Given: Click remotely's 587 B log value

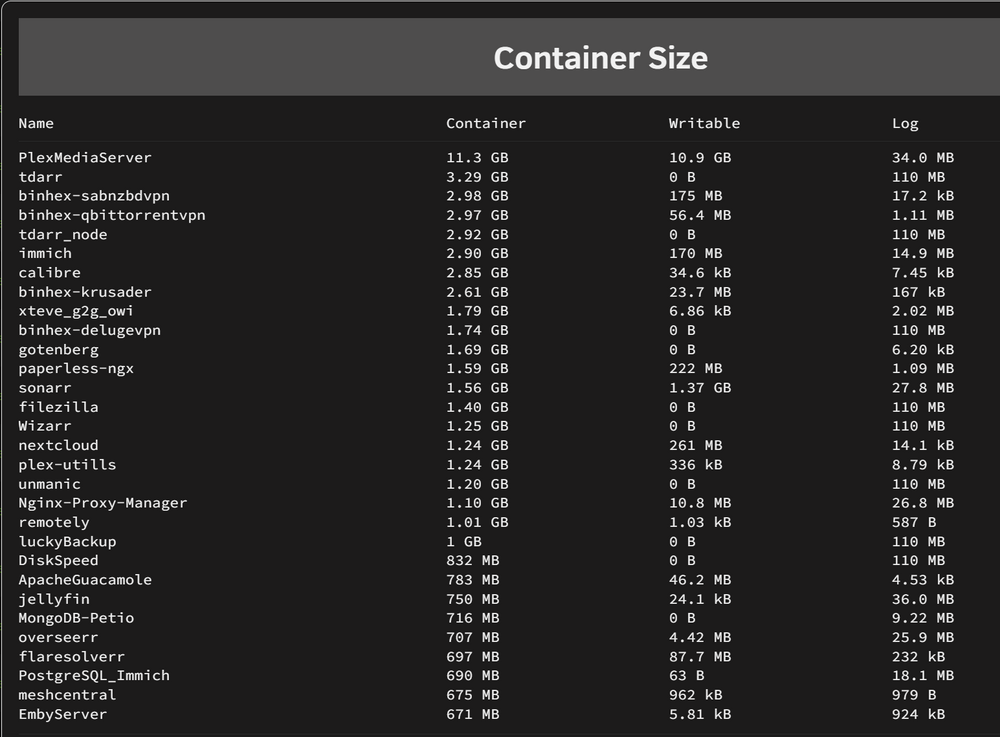Looking at the screenshot, I should (x=914, y=522).
